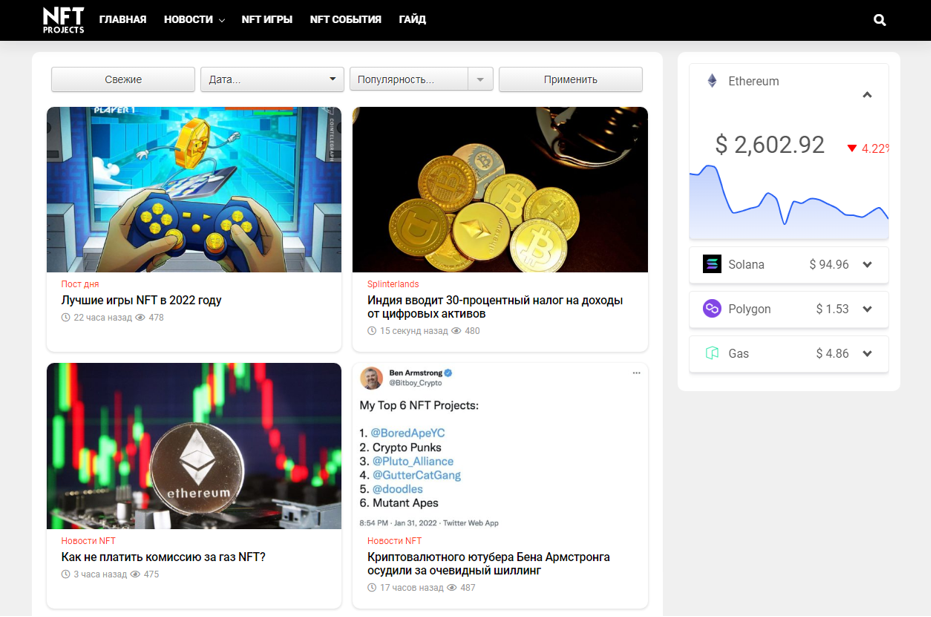The height and width of the screenshot is (617, 931).
Task: Click the eye views icon beside 475
Action: coord(135,574)
